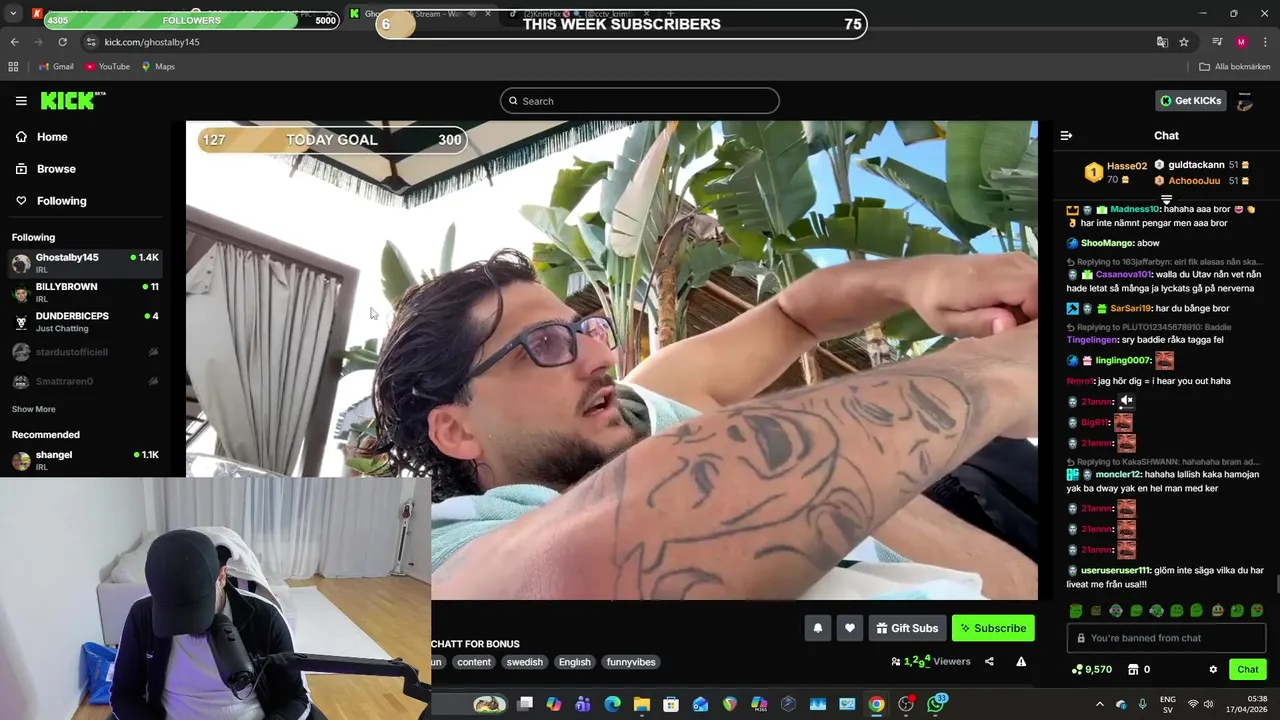Click taskbar volume icon
The image size is (1280, 720).
1208,704
